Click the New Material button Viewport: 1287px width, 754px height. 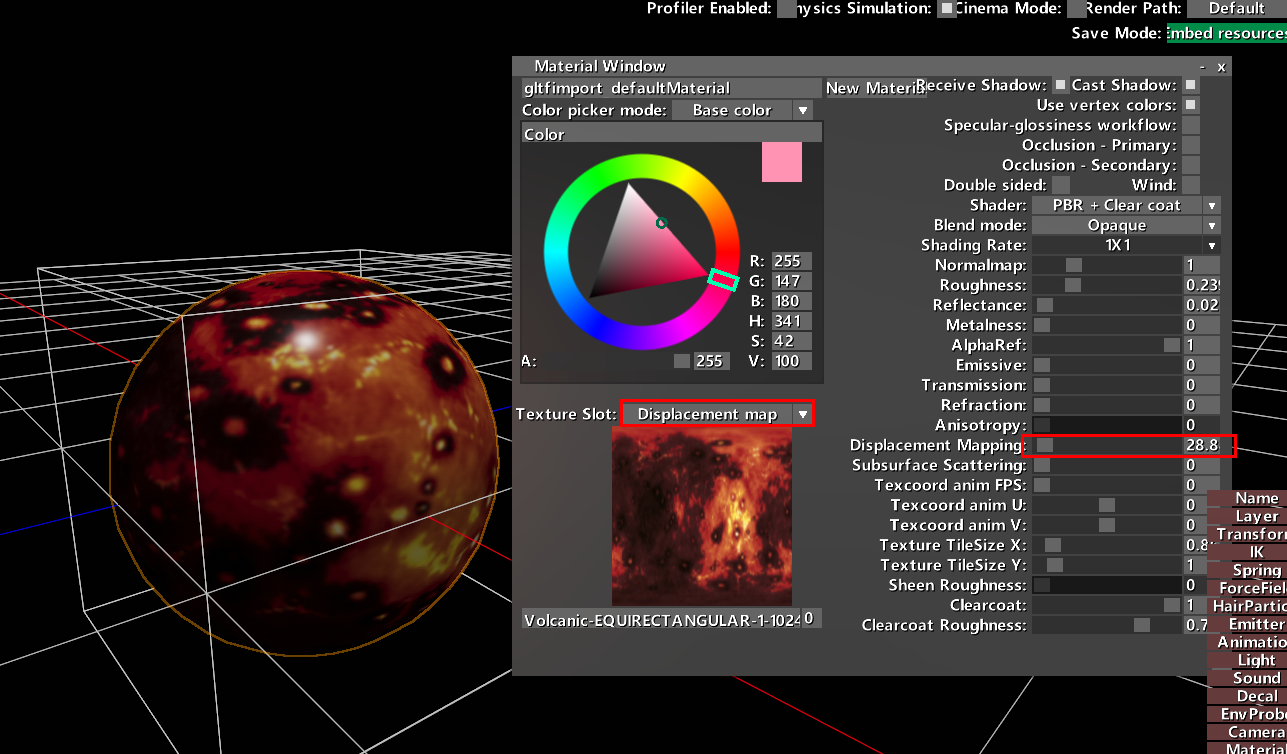874,88
